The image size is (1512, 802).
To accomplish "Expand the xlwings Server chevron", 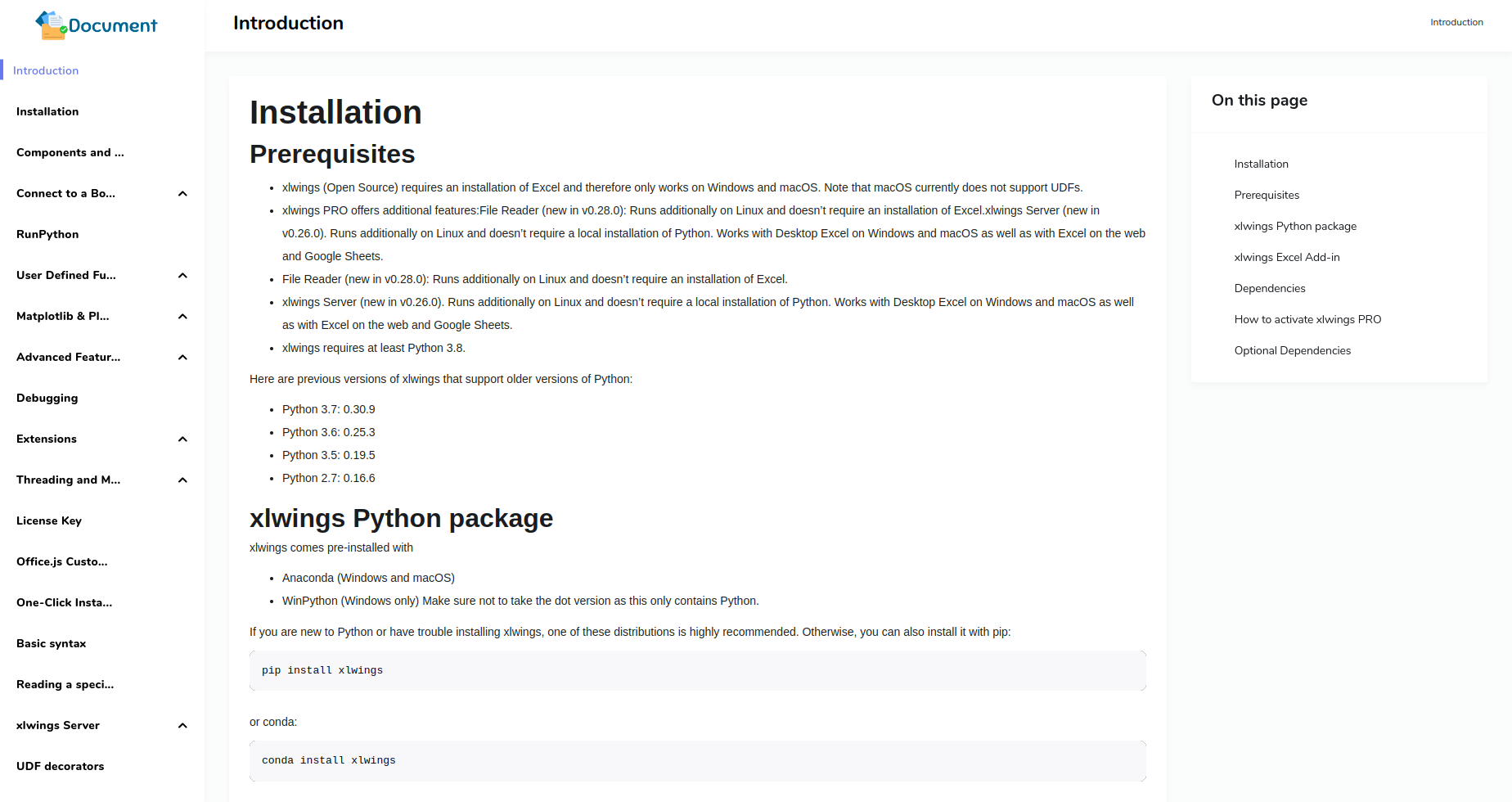I will [182, 726].
